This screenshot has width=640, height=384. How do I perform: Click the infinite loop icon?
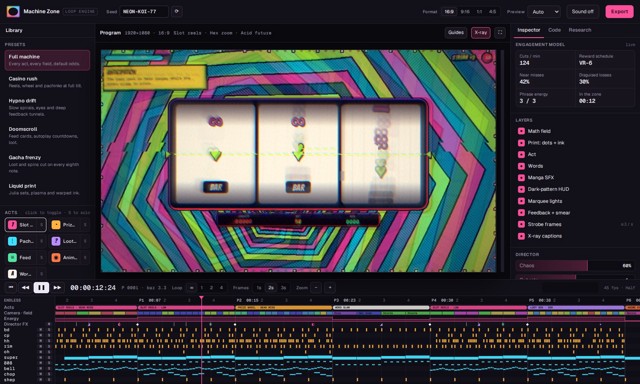(x=191, y=288)
